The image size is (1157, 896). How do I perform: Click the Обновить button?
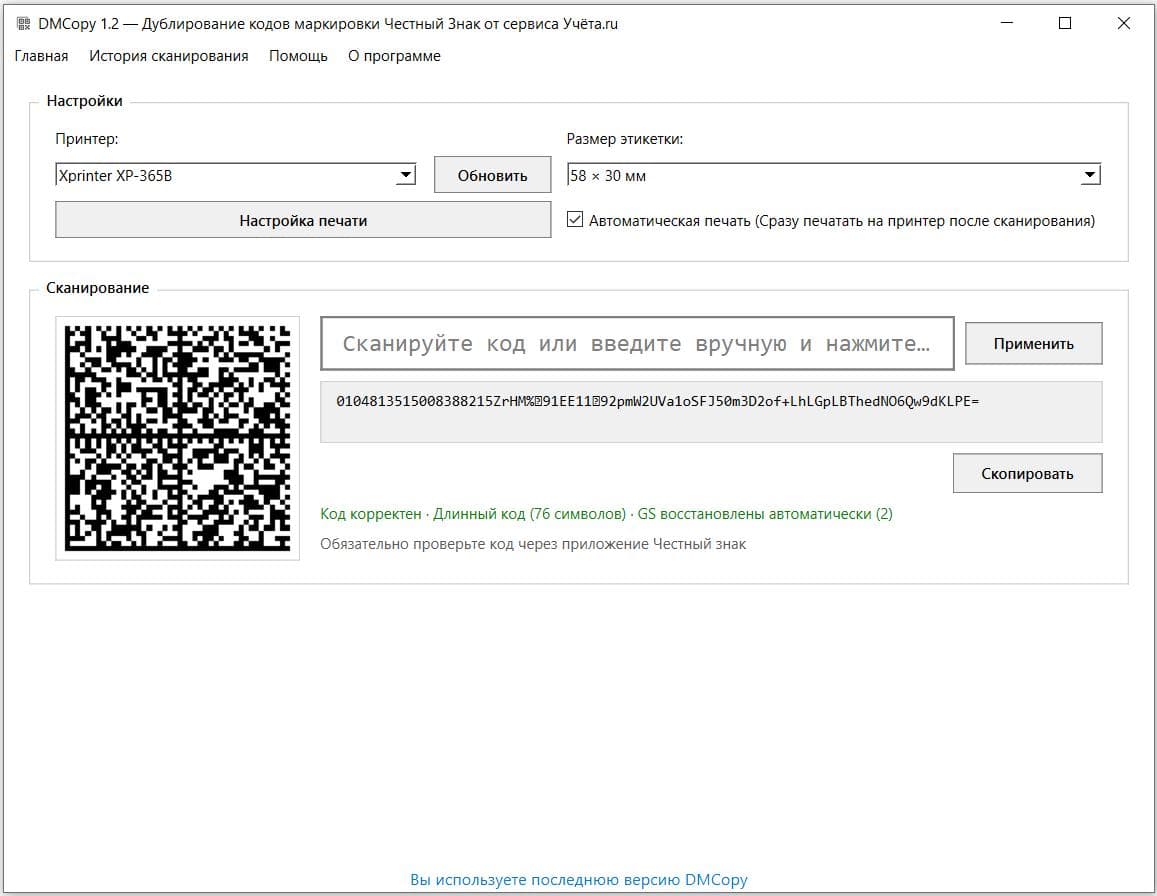pyautogui.click(x=492, y=176)
